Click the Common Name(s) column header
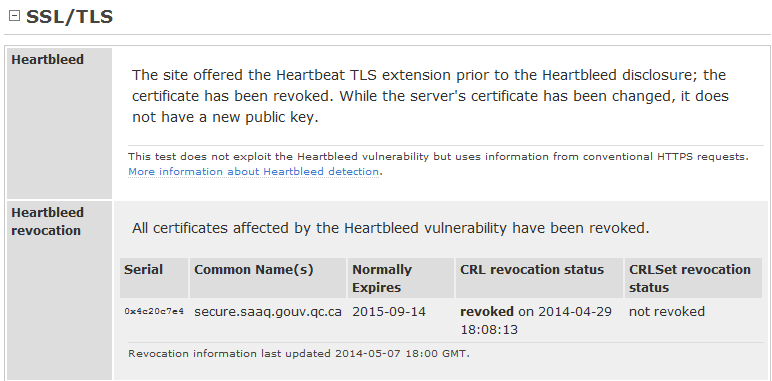The width and height of the screenshot is (772, 381). 254,270
